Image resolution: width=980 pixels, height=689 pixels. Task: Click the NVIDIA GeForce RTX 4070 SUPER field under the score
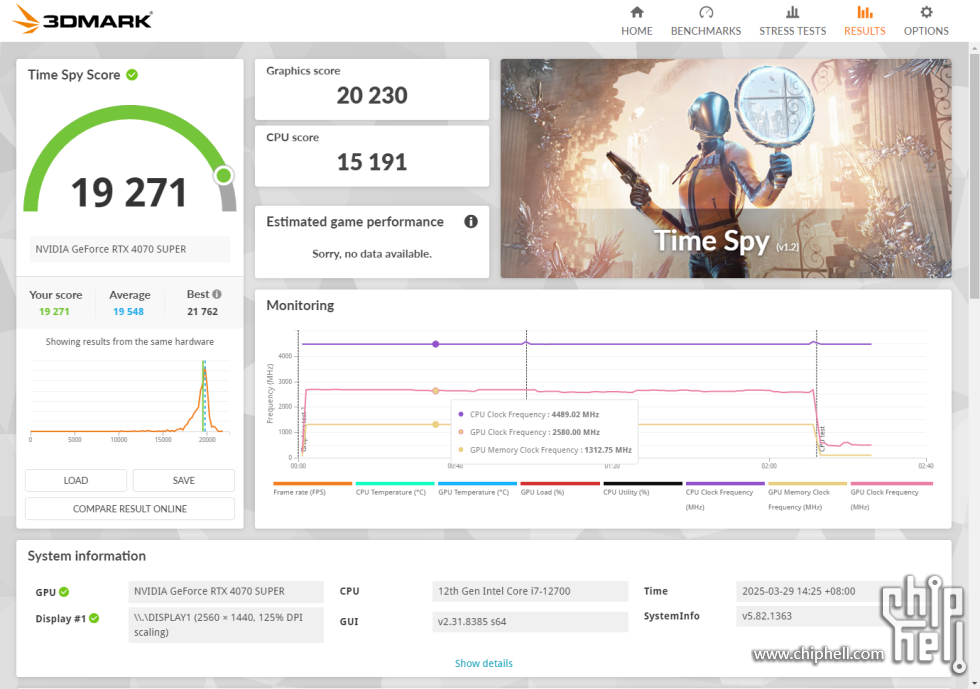point(130,249)
